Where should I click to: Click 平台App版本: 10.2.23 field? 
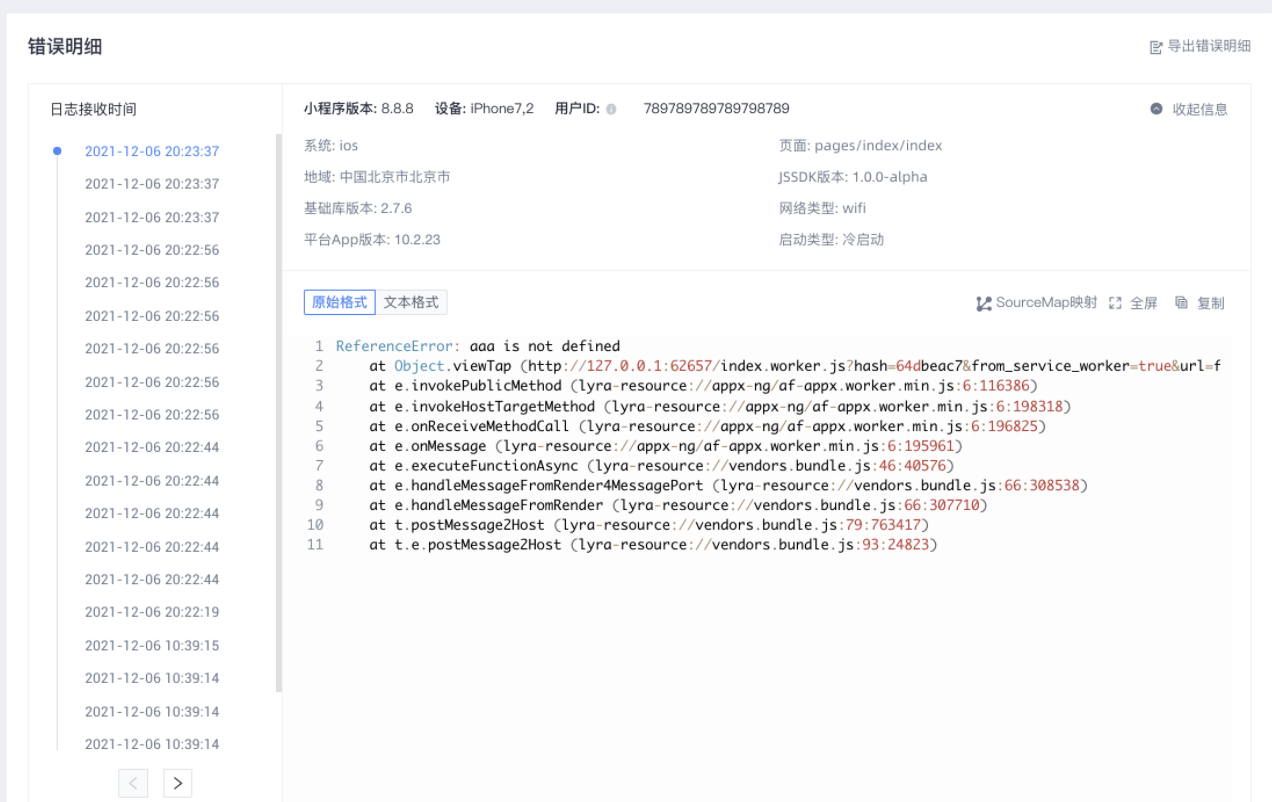pos(372,240)
